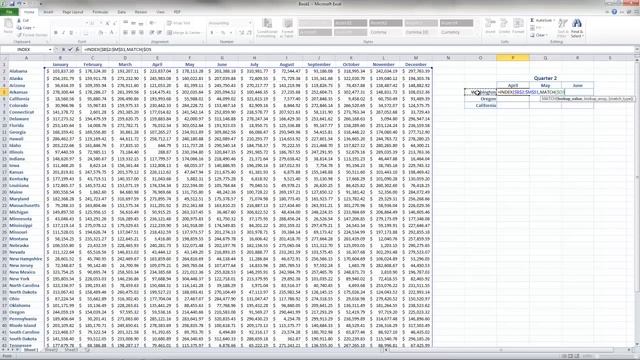The width and height of the screenshot is (640, 360).
Task: Click the vertical scrollbar
Action: coord(637,176)
